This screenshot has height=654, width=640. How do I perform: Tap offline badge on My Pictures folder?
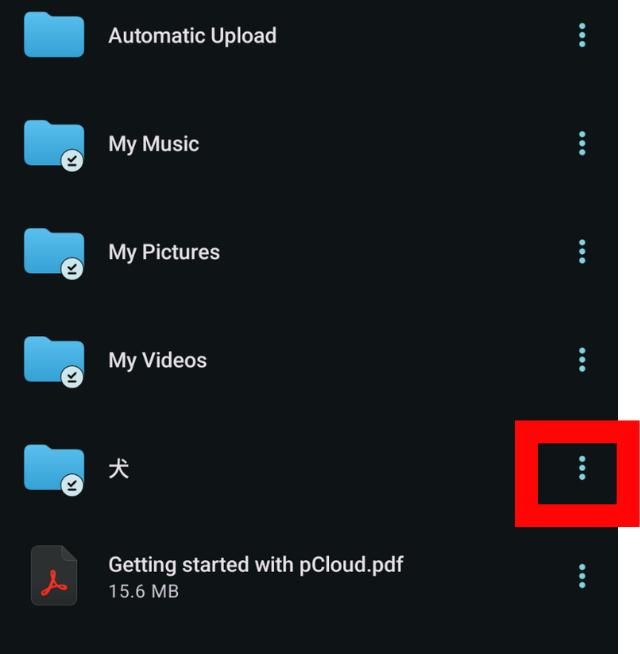pos(72,269)
